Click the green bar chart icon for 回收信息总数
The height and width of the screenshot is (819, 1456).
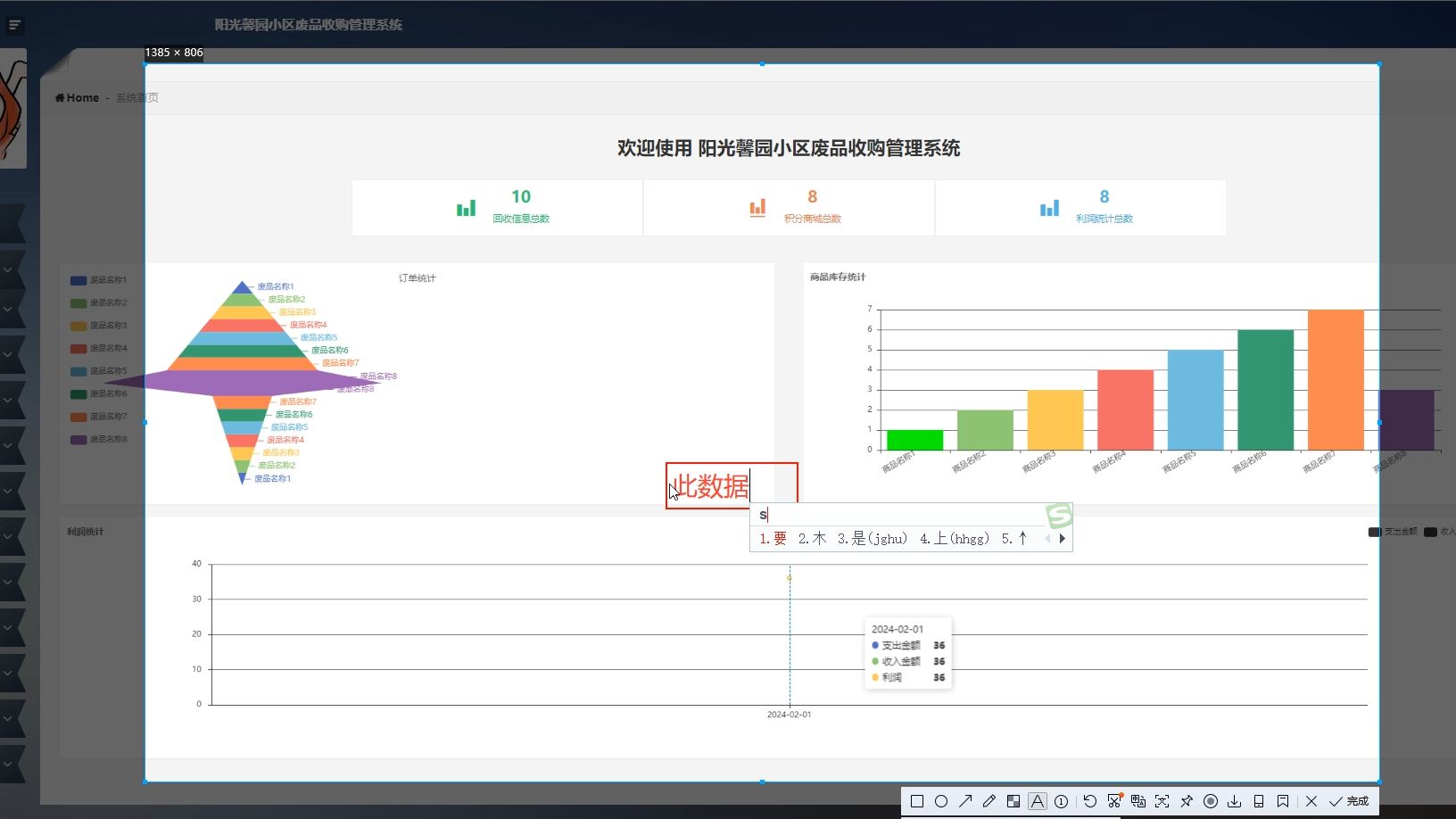(x=466, y=208)
